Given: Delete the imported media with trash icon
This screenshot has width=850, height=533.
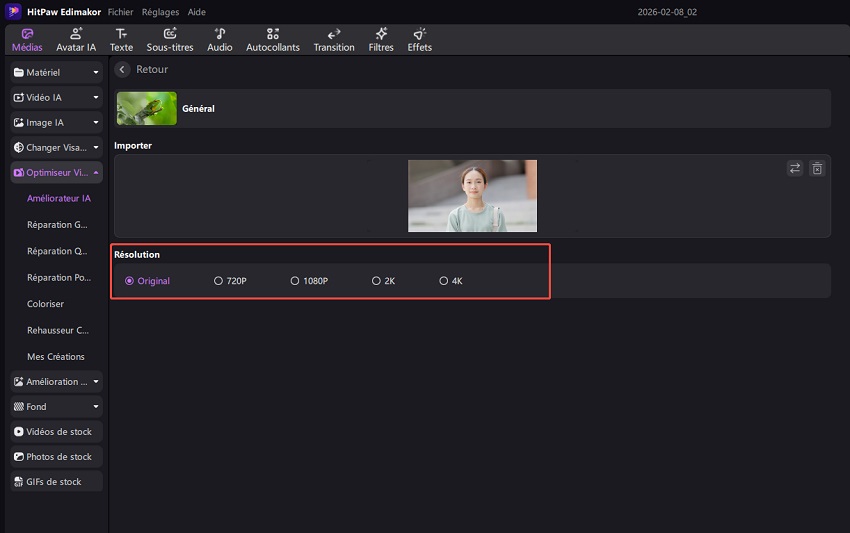Looking at the screenshot, I should (x=817, y=169).
